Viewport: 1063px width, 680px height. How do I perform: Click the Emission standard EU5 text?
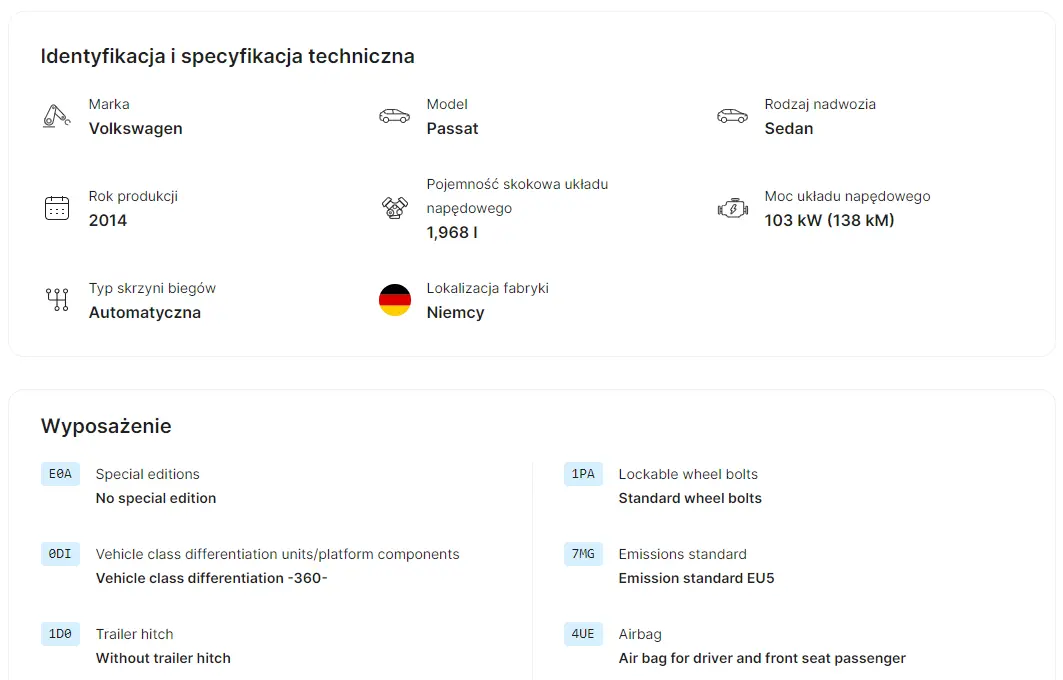click(x=696, y=578)
